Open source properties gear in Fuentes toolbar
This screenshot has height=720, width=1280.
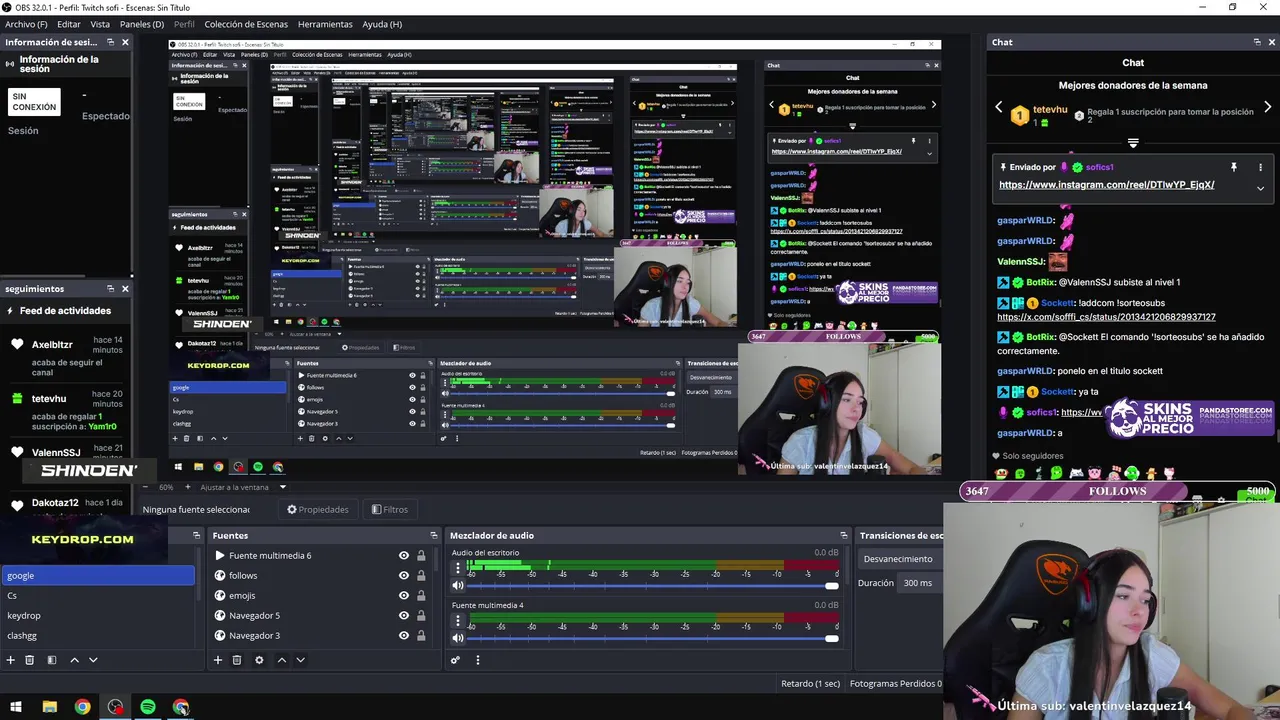click(259, 660)
